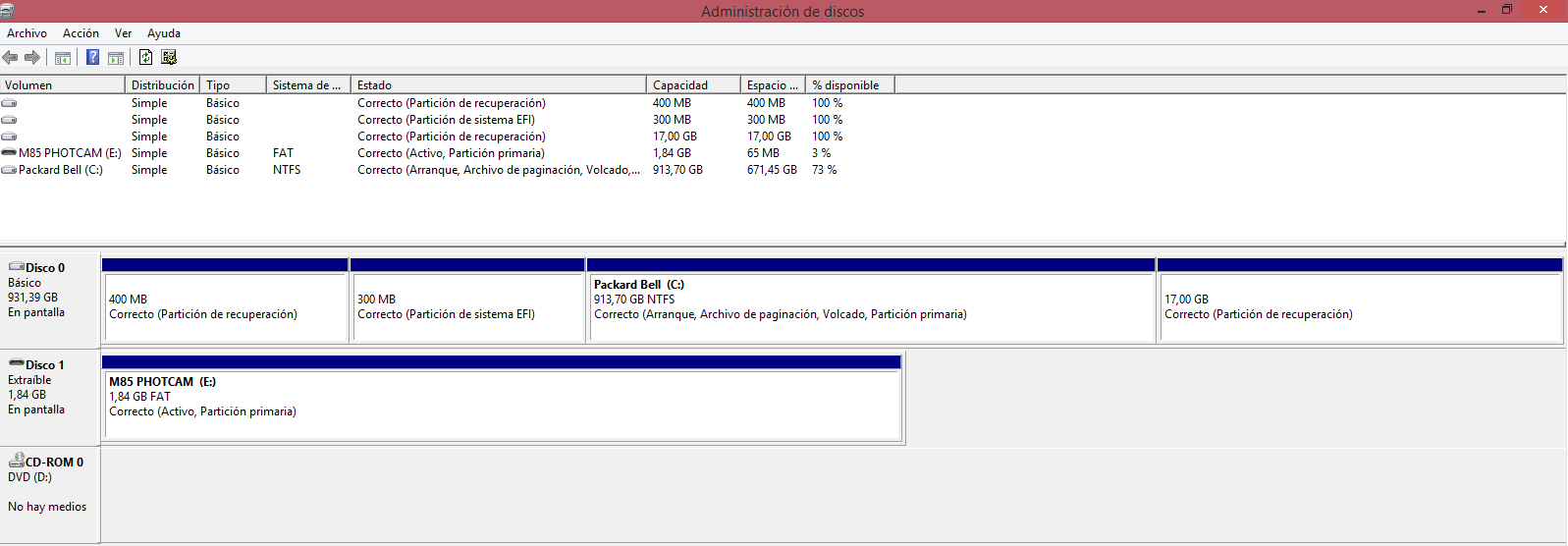Screen dimensions: 1568x546
Task: Select the 400 MB recovery partition block on Disco 0
Action: point(226,300)
